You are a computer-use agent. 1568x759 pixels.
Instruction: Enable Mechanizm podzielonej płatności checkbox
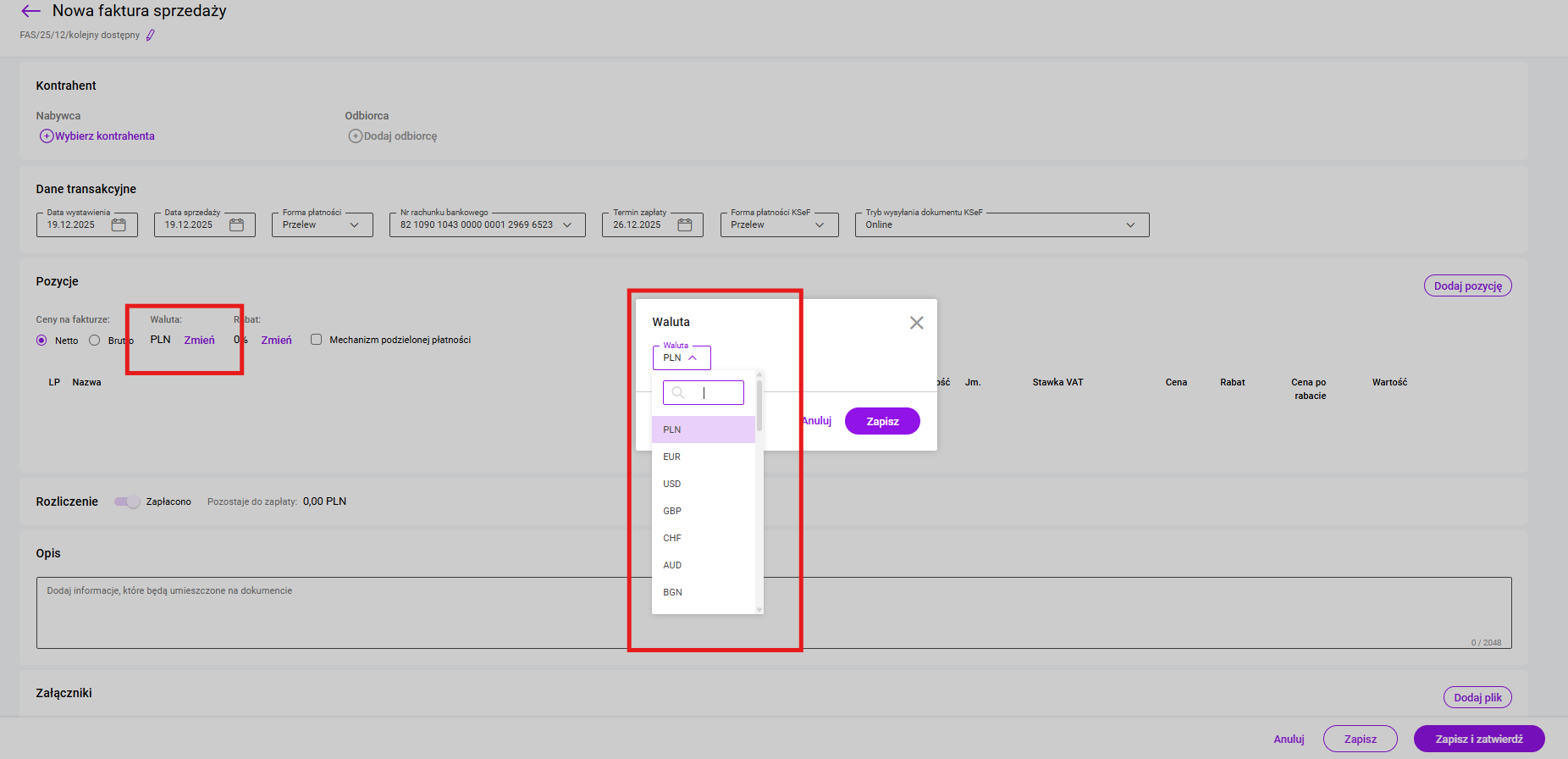pos(316,340)
